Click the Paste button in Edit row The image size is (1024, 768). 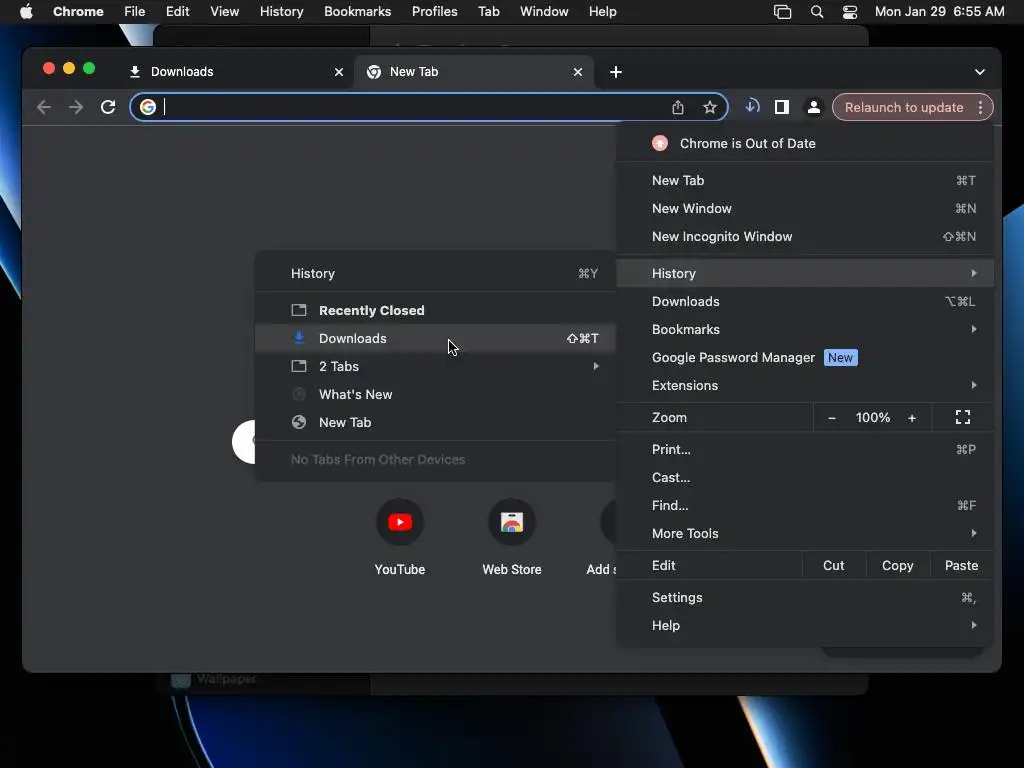click(961, 566)
